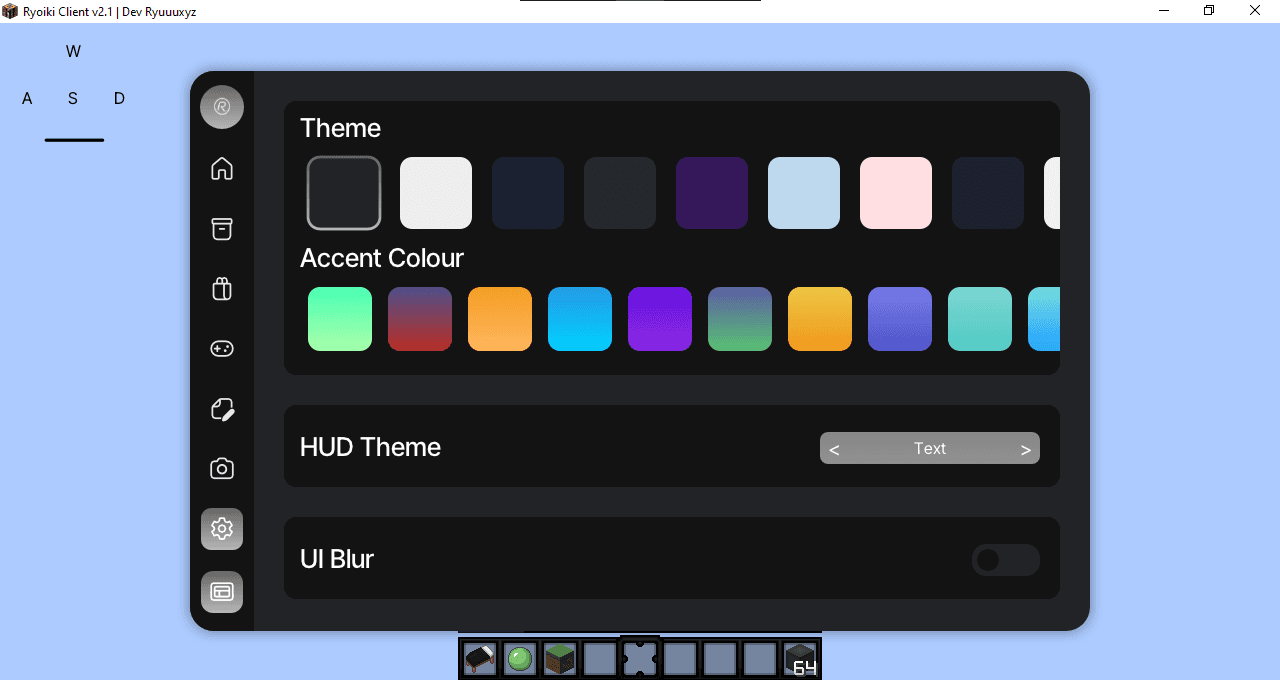
Task: Toggle the UI Blur switch
Action: coord(1006,560)
